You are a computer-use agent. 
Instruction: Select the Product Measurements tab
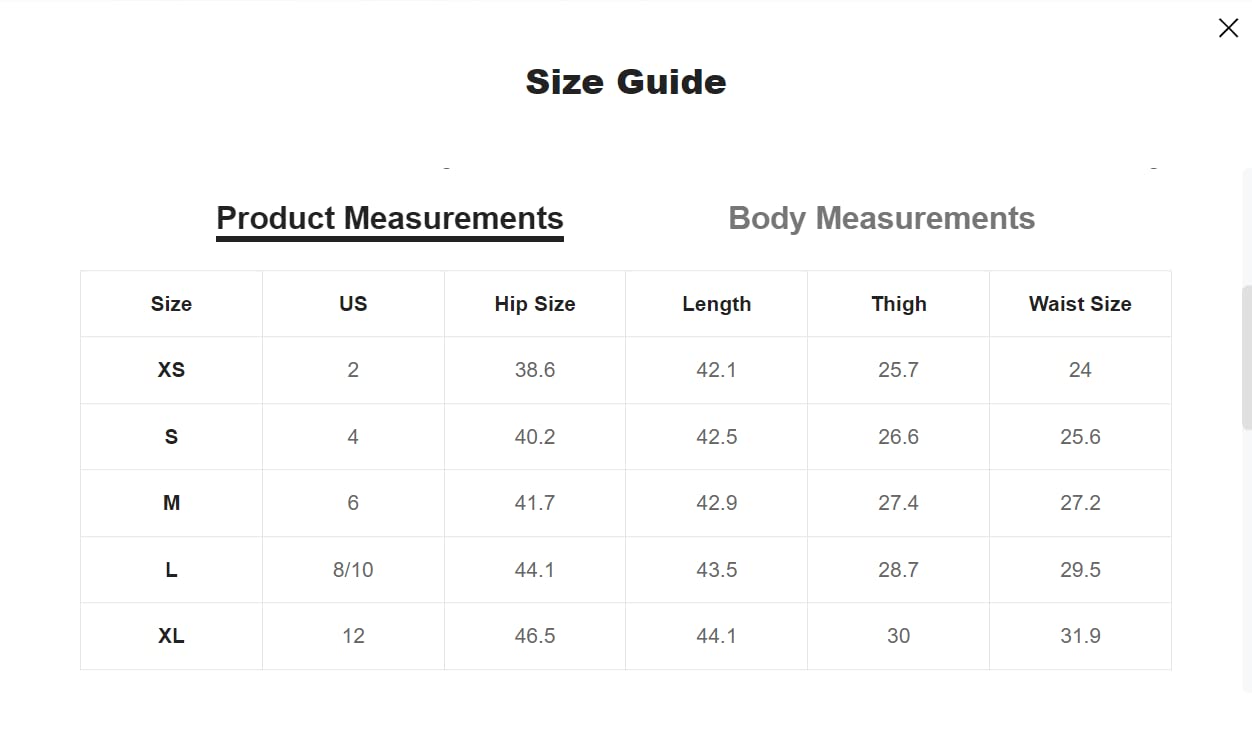point(390,218)
